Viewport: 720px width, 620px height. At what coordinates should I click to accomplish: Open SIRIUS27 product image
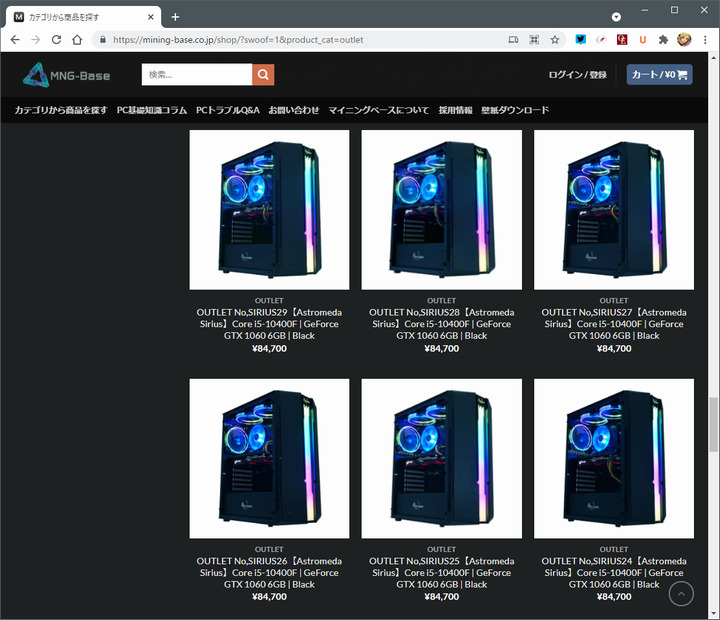click(614, 210)
